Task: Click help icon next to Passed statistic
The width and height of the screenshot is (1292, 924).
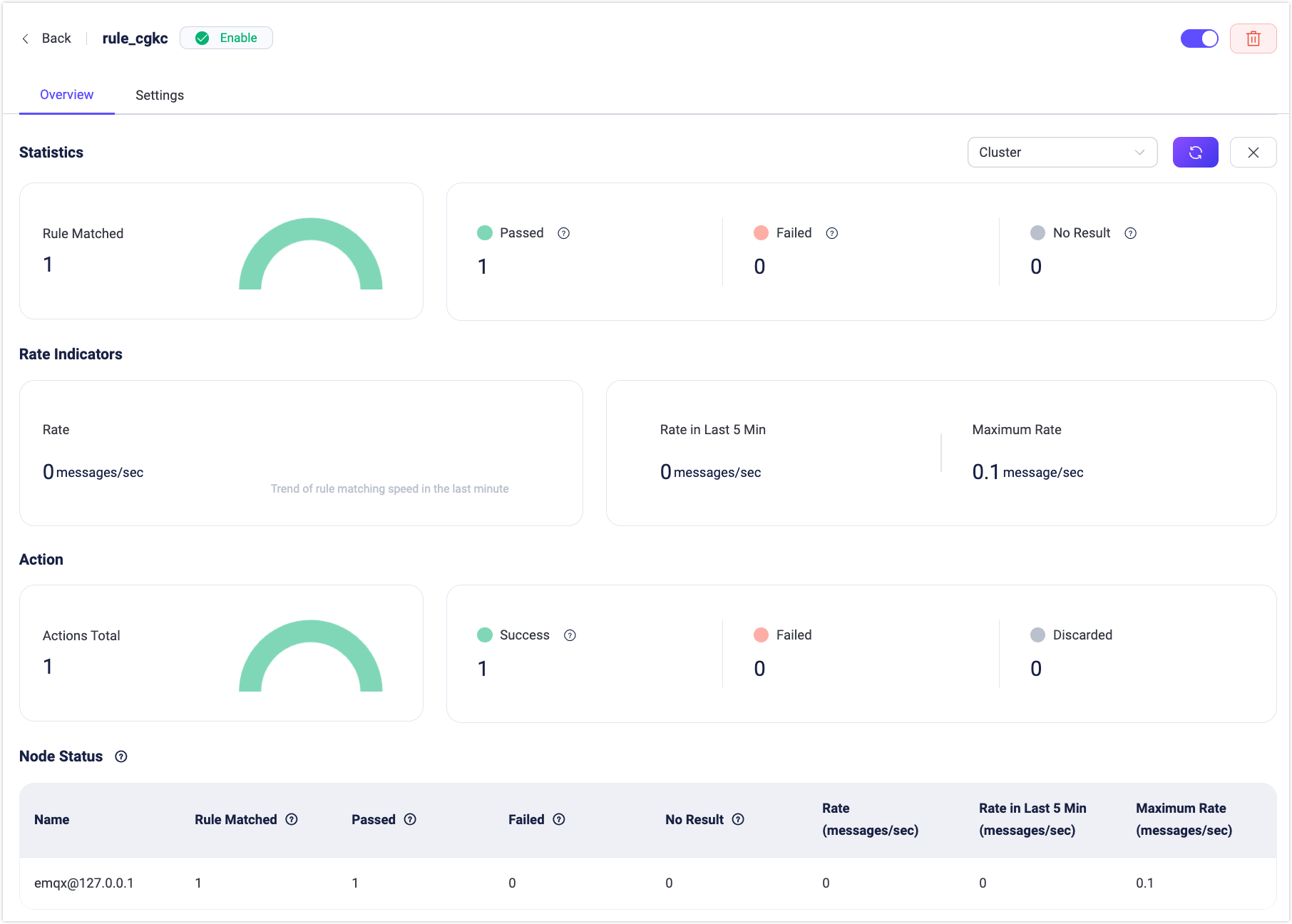Action: click(x=563, y=233)
